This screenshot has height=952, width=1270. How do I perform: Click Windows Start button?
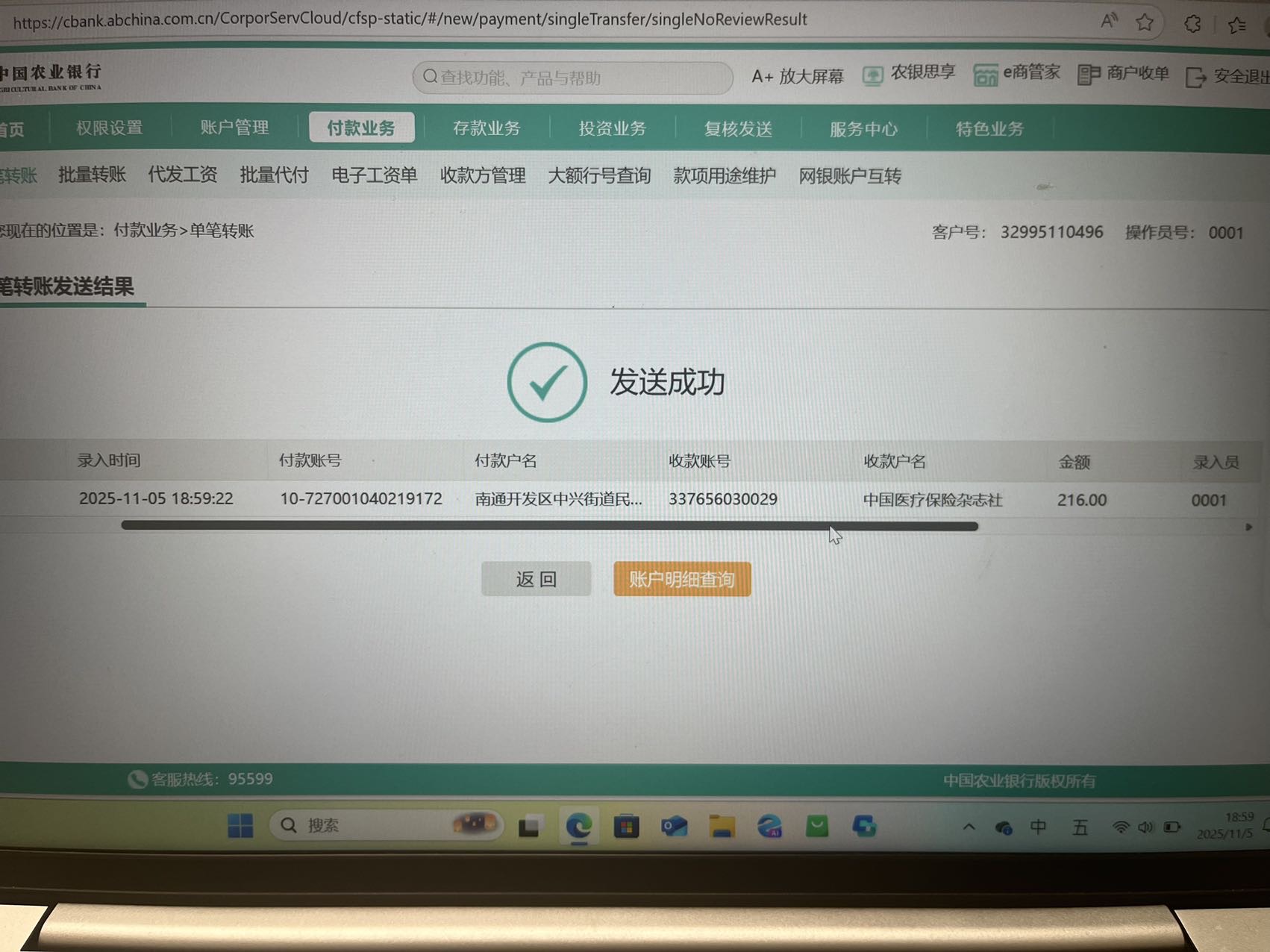click(x=240, y=826)
